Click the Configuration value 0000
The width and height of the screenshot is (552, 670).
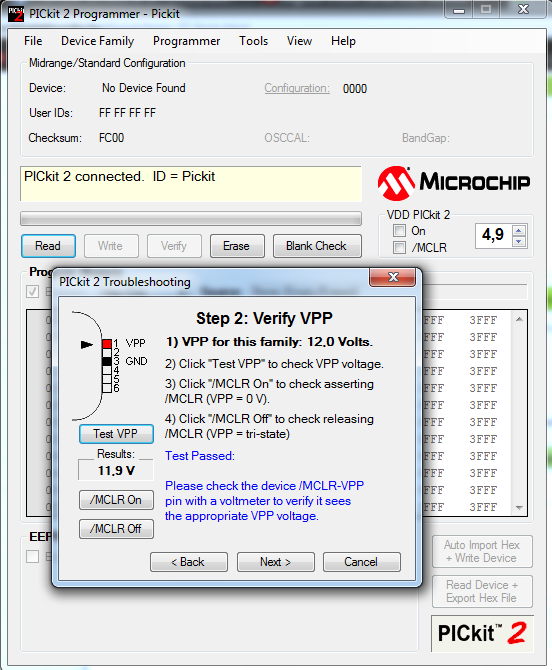point(355,89)
